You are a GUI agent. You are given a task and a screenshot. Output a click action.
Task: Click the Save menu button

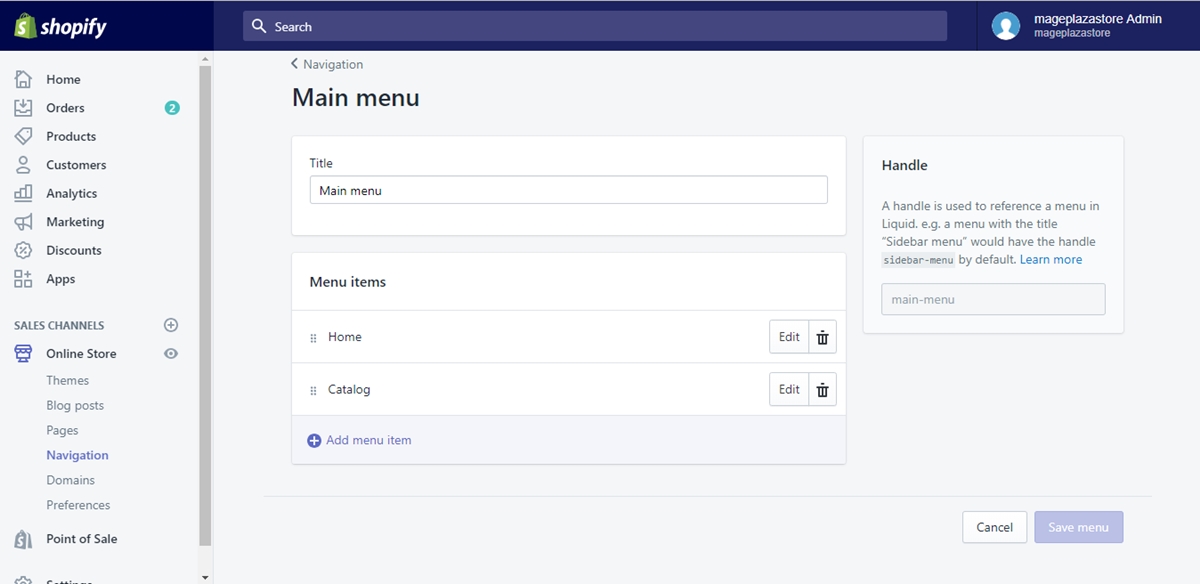pos(1079,527)
